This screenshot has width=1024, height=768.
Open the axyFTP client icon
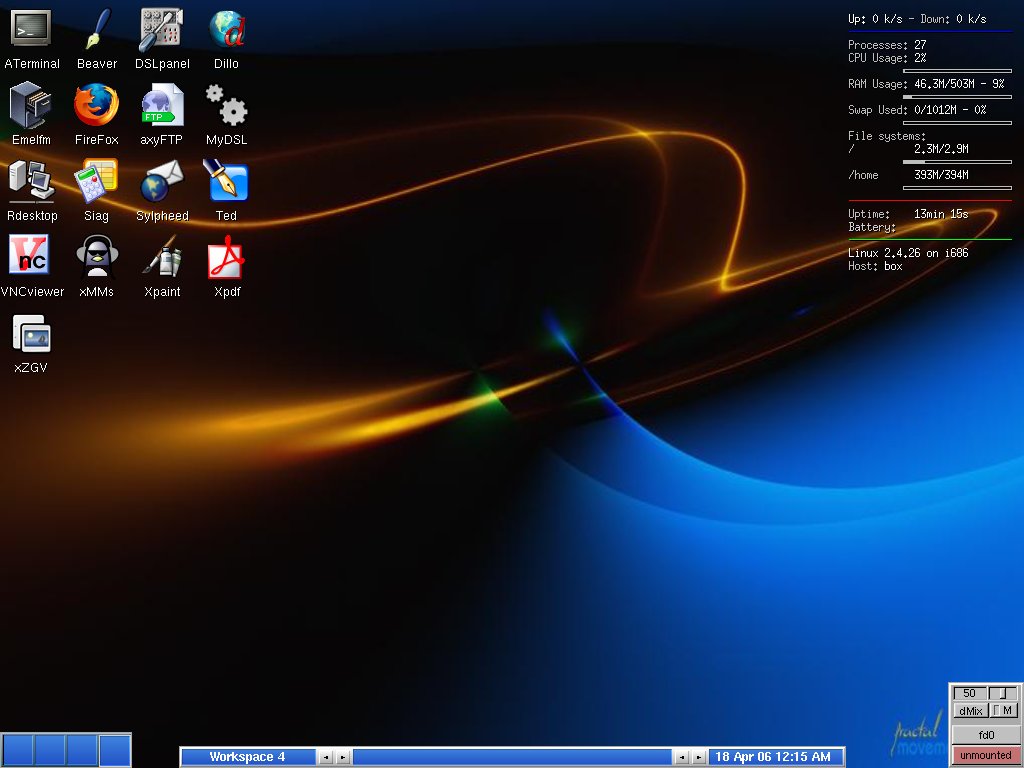[x=161, y=104]
